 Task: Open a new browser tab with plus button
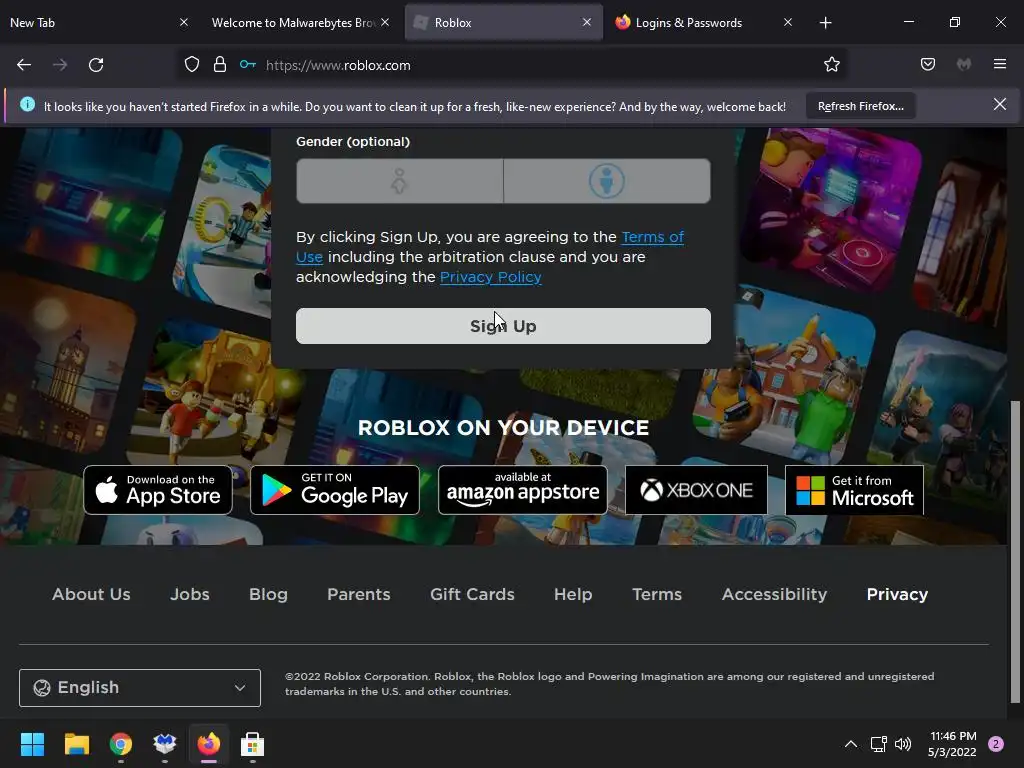[825, 23]
